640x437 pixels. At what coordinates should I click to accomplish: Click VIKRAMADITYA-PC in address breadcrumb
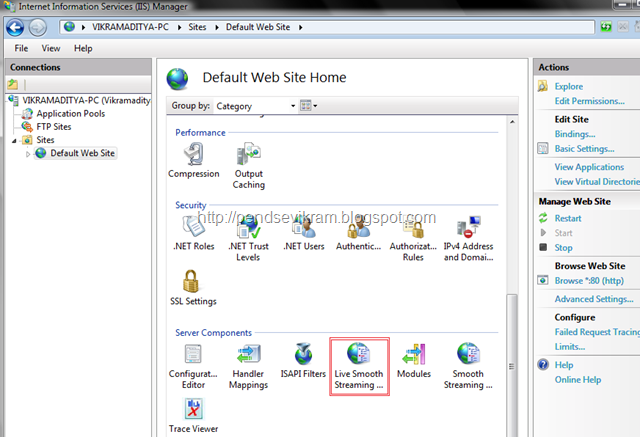point(130,27)
